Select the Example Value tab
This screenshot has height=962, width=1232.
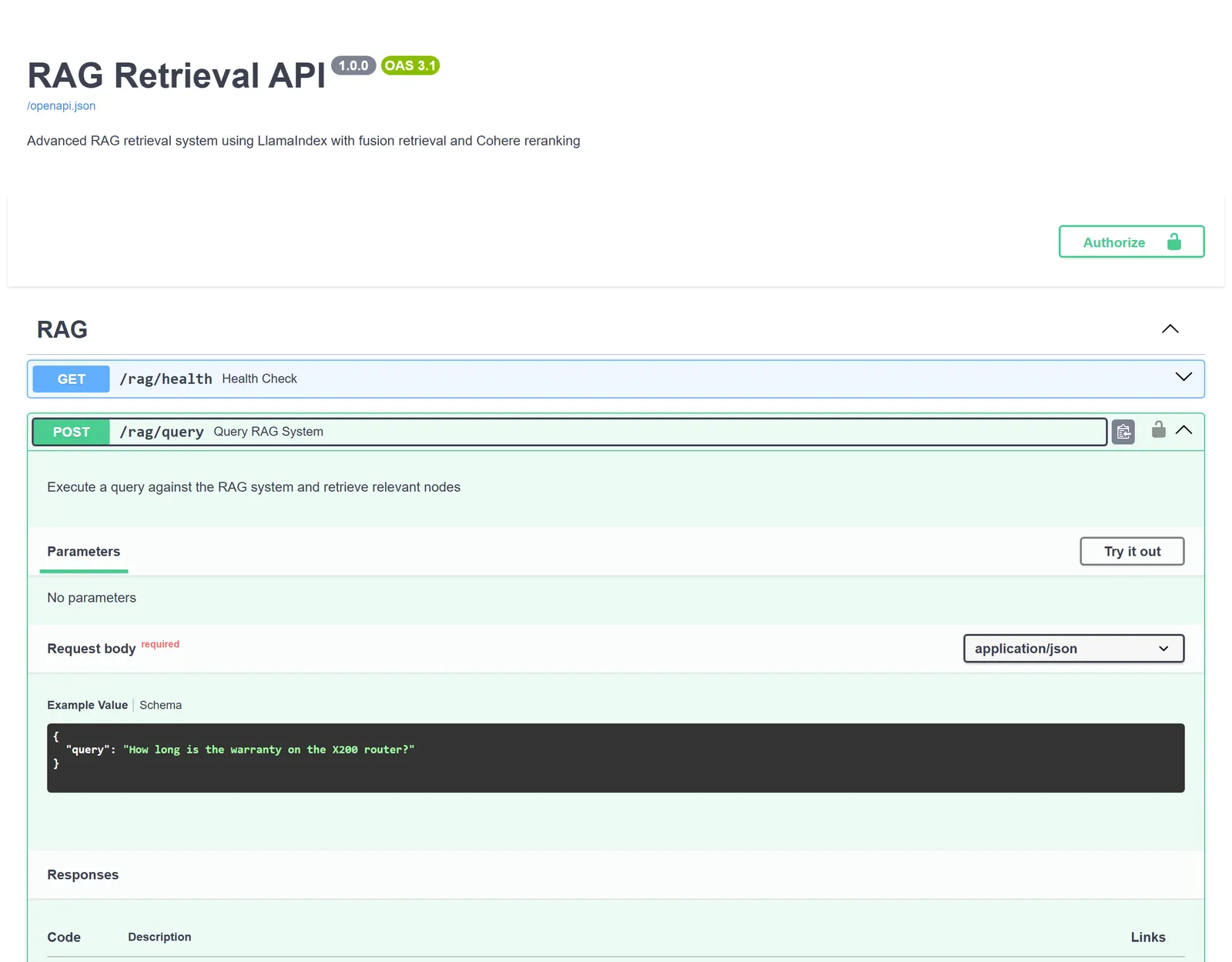coord(87,705)
